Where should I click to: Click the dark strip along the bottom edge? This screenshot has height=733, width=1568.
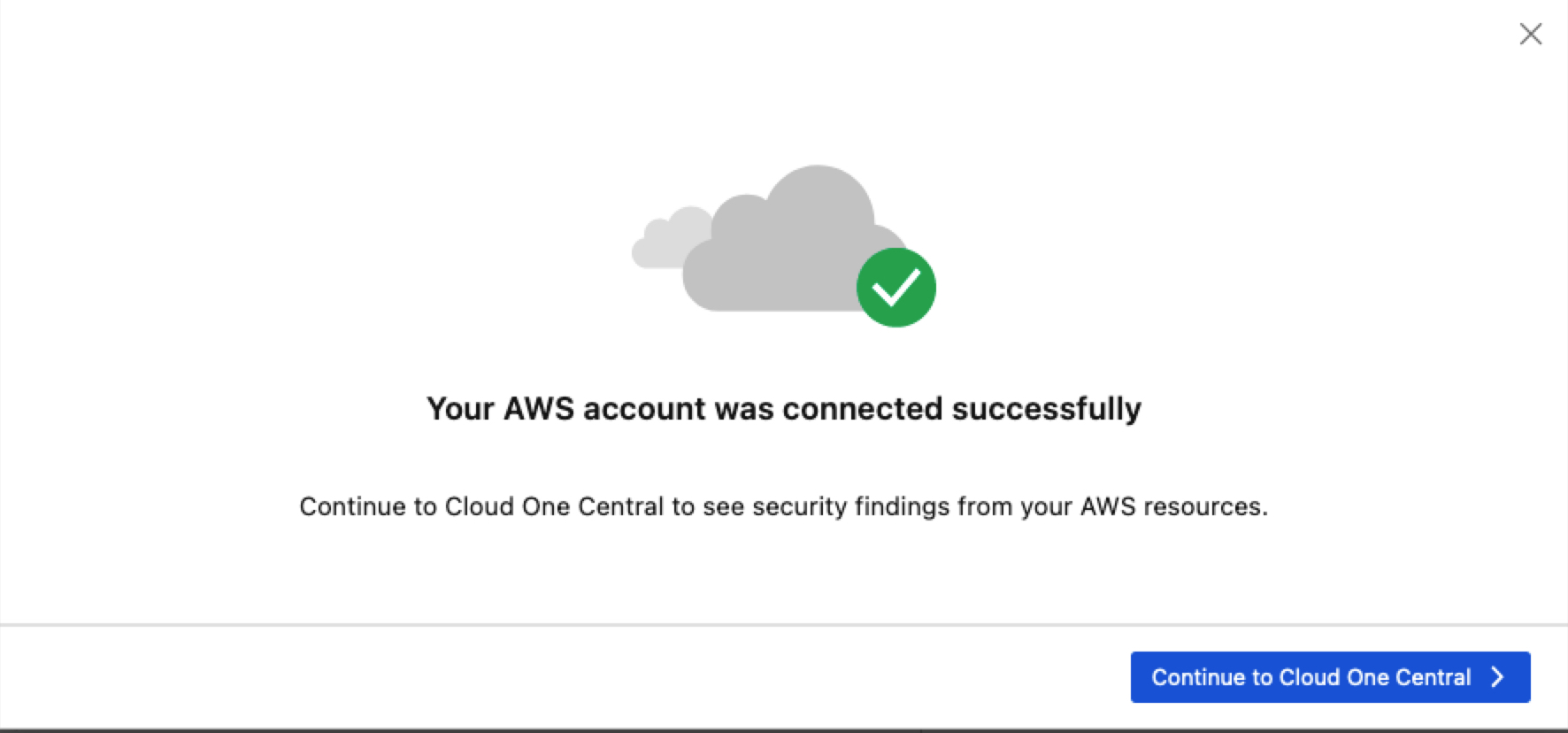(x=784, y=730)
